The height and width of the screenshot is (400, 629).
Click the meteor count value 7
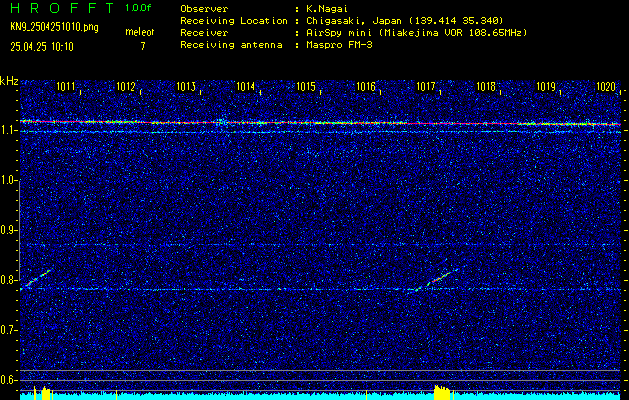143,46
